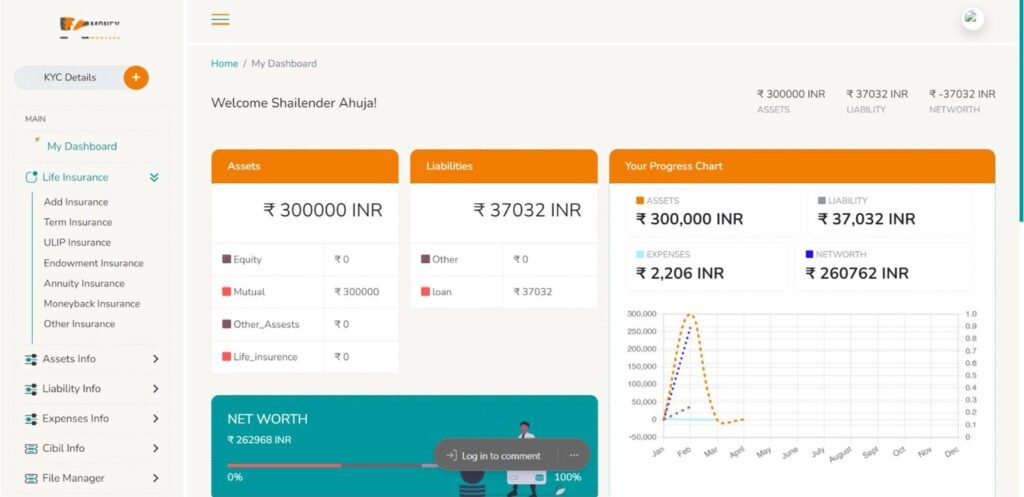Open the Assets Info menu label
The height and width of the screenshot is (497, 1024).
(x=69, y=359)
